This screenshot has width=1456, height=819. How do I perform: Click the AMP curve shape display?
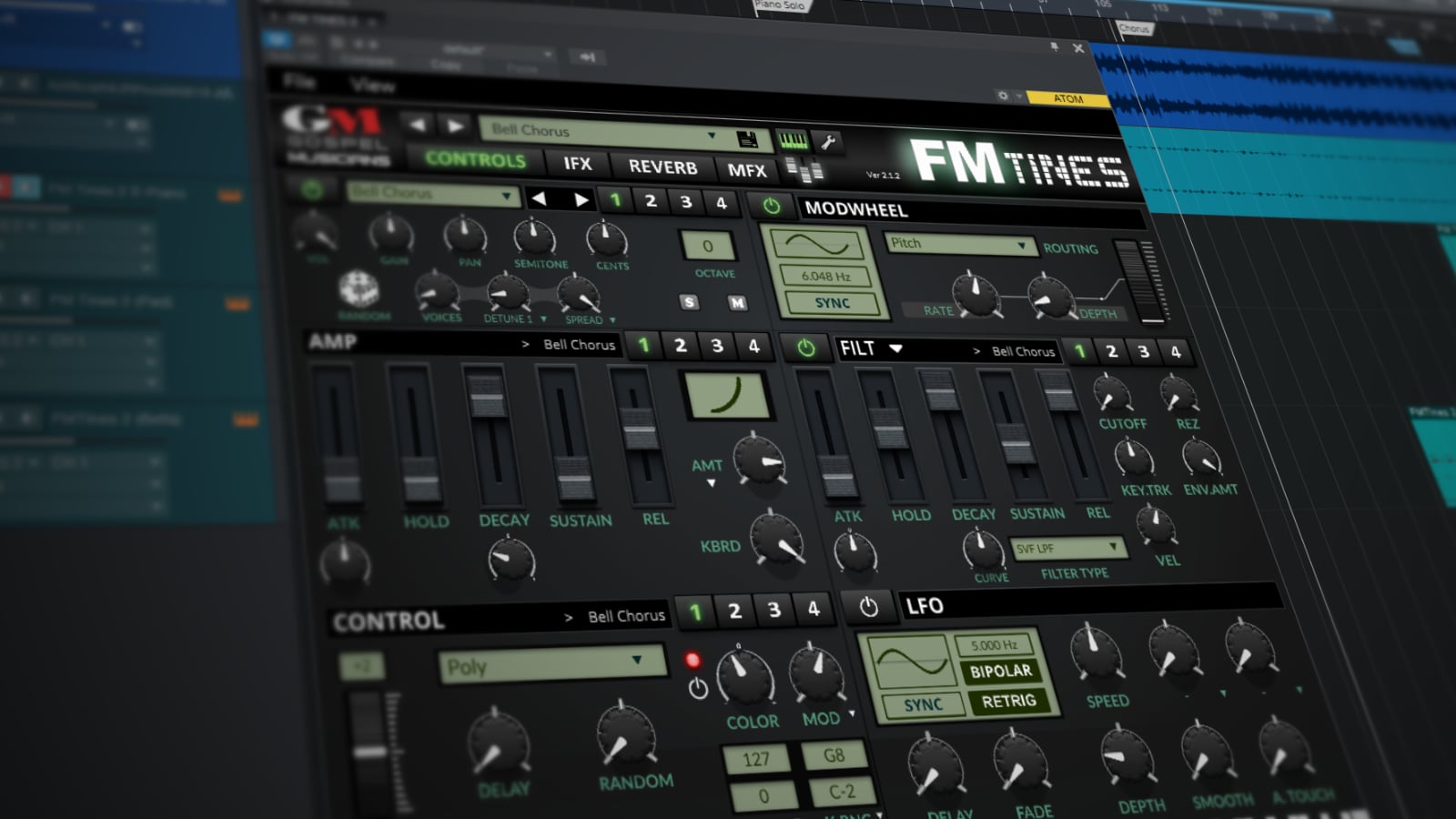pyautogui.click(x=727, y=395)
